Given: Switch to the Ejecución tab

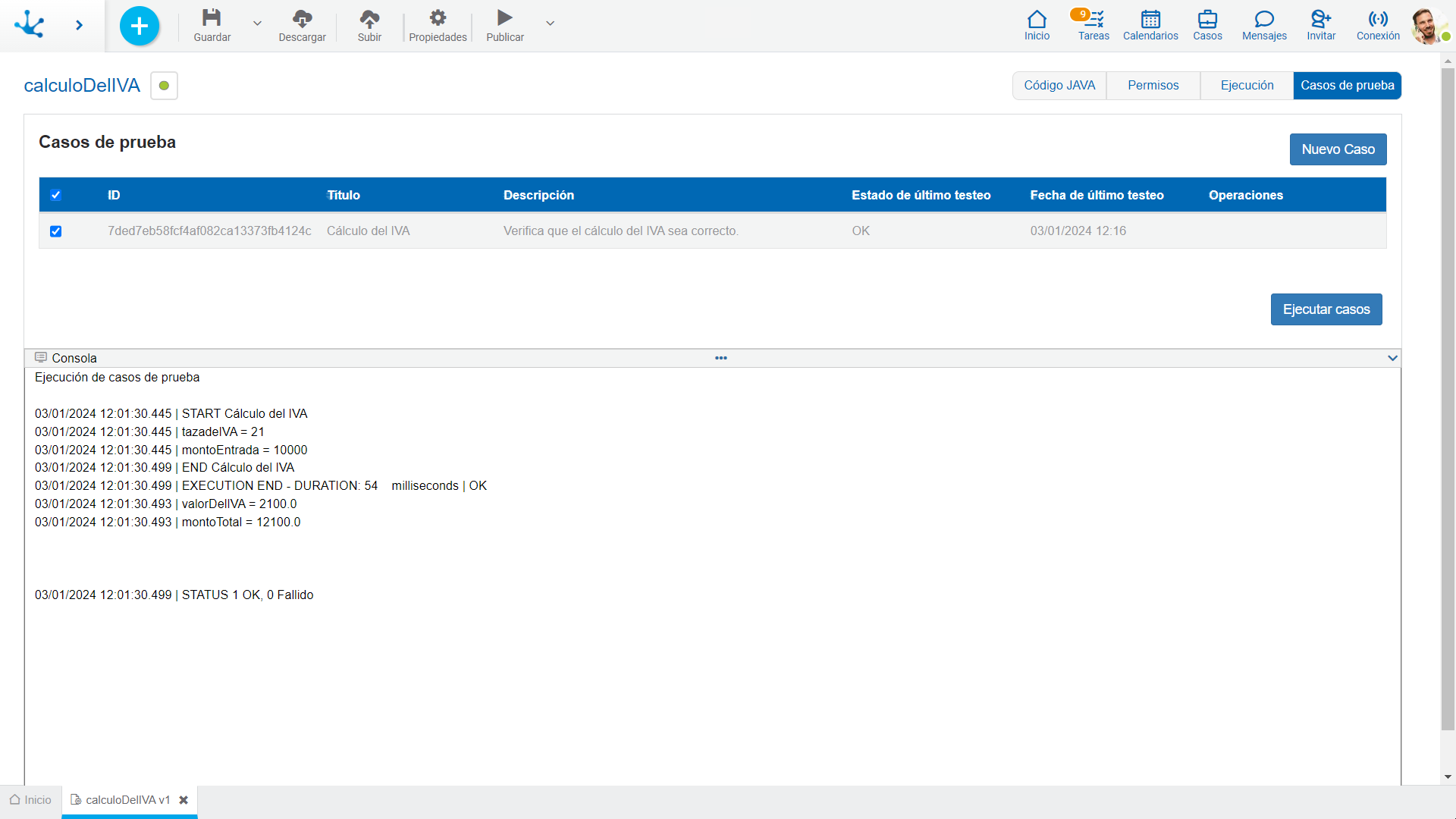Looking at the screenshot, I should coord(1246,85).
